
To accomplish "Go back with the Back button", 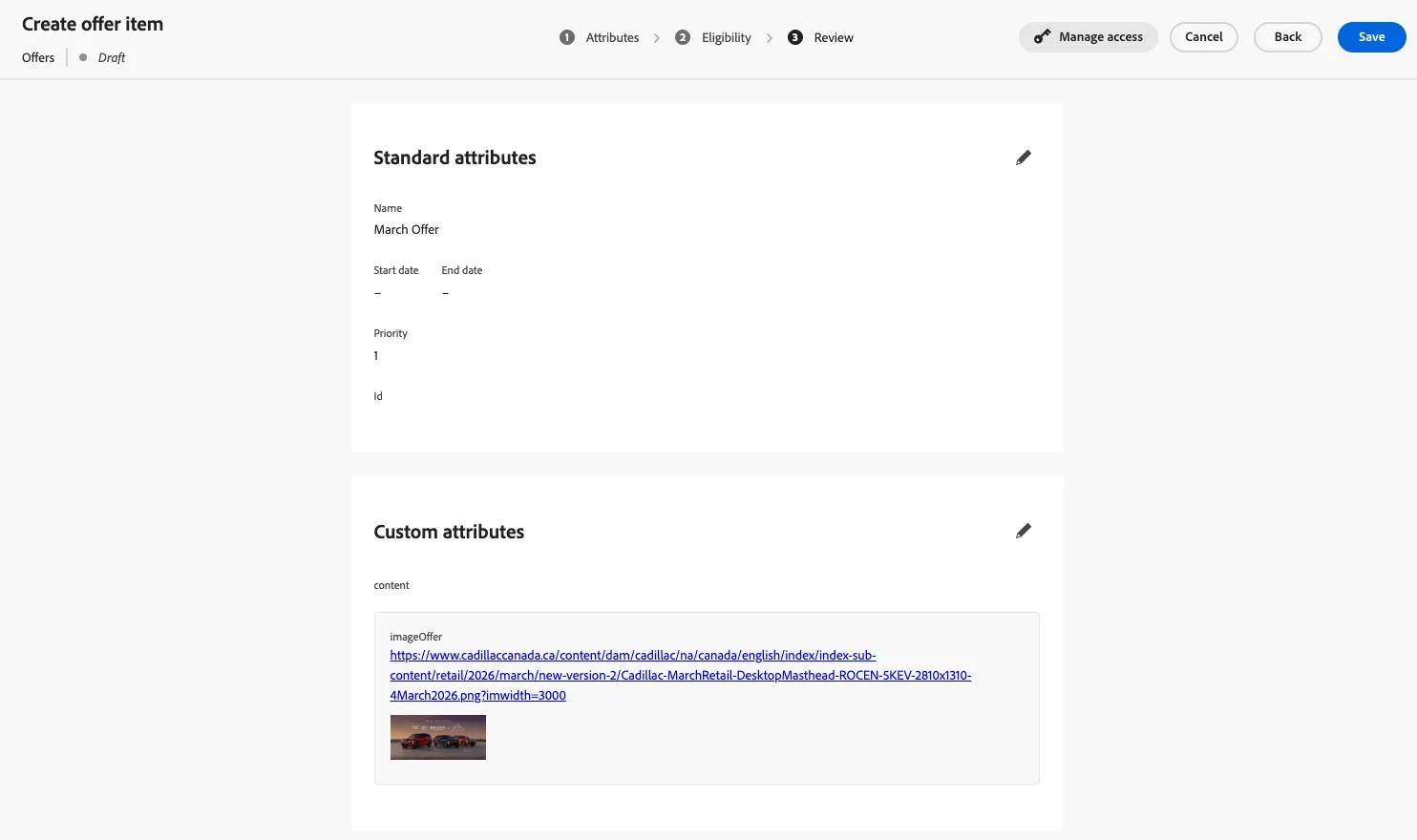I will click(1288, 37).
